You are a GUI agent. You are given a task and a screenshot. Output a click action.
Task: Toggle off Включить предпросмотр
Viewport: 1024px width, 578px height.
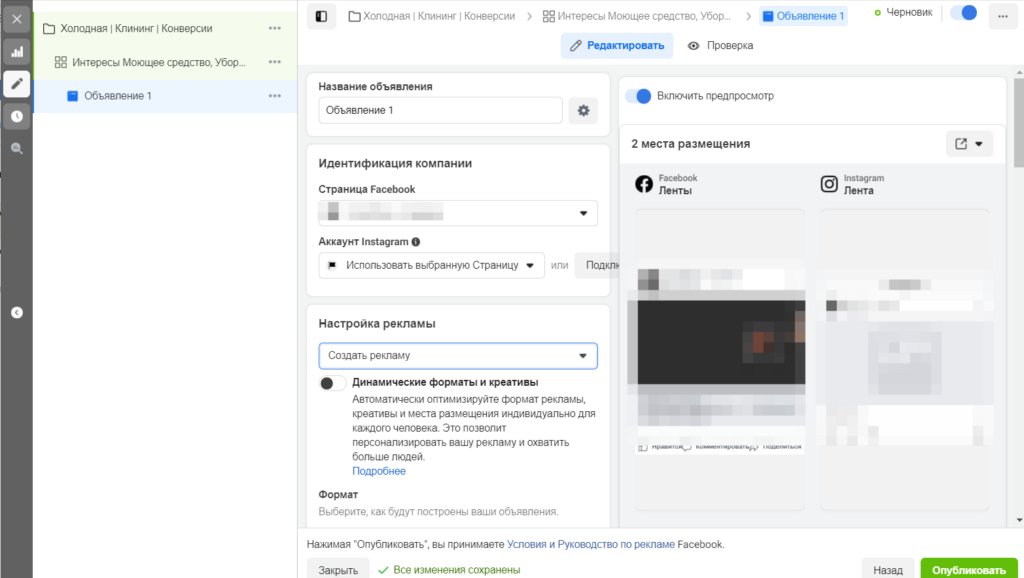(x=639, y=94)
